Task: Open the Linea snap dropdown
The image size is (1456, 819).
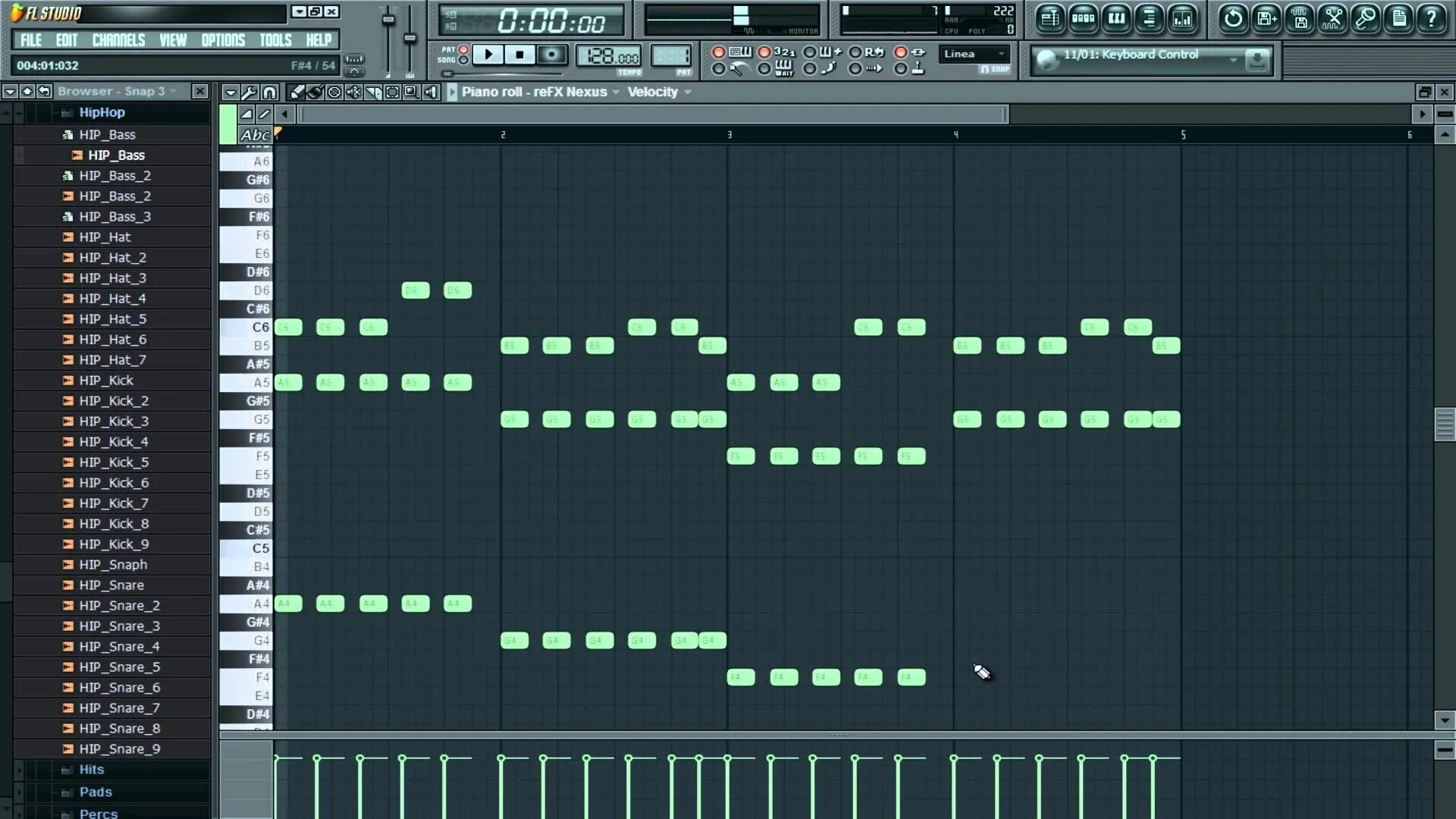Action: (974, 54)
